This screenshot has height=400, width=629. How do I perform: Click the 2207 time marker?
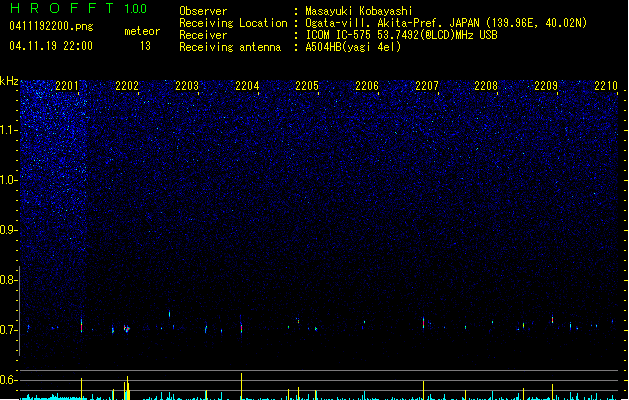pos(427,86)
